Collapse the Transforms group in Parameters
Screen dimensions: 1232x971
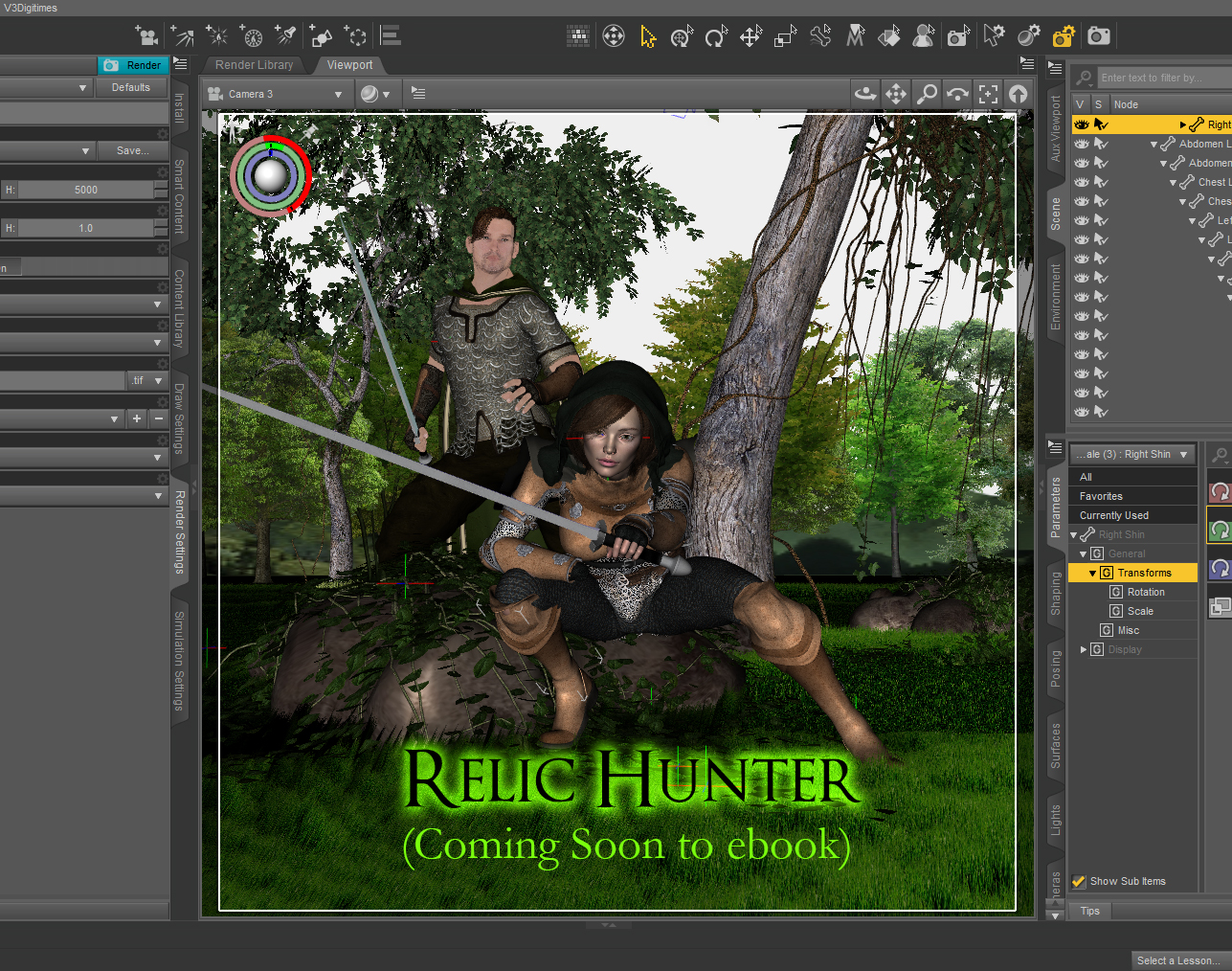[1093, 573]
